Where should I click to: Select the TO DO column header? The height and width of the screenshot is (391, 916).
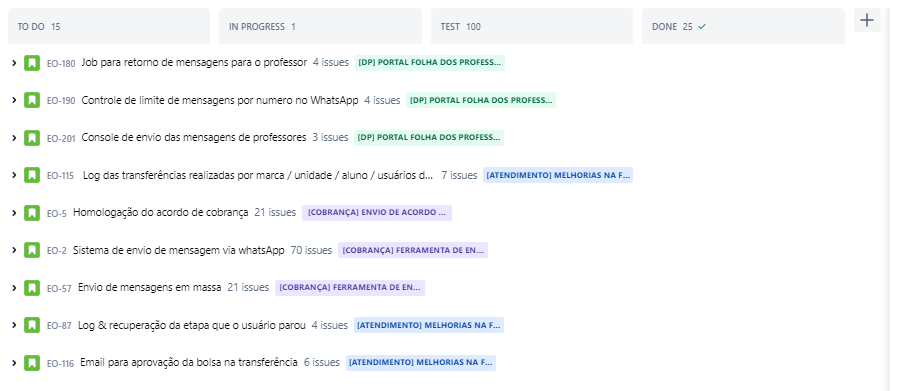tap(109, 26)
